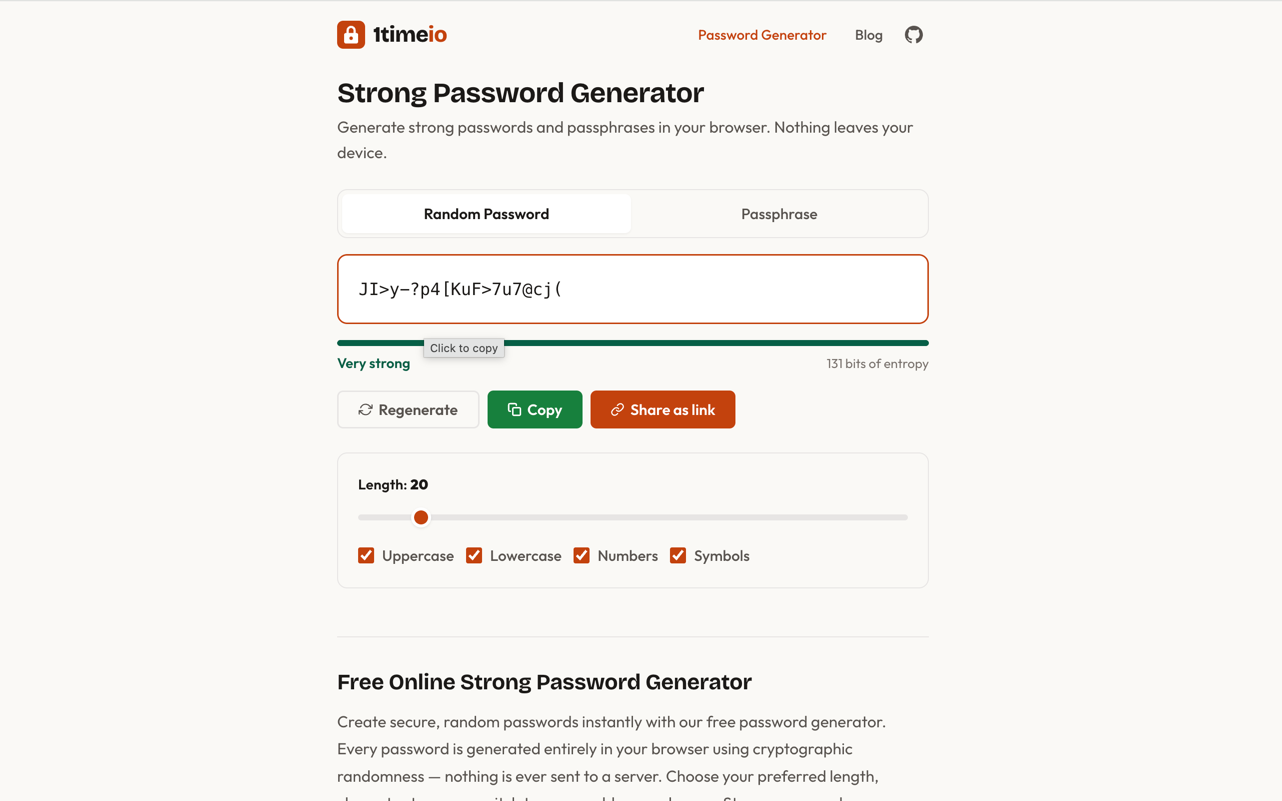Open the Password Generator nav link
This screenshot has width=1282, height=801.
762,35
